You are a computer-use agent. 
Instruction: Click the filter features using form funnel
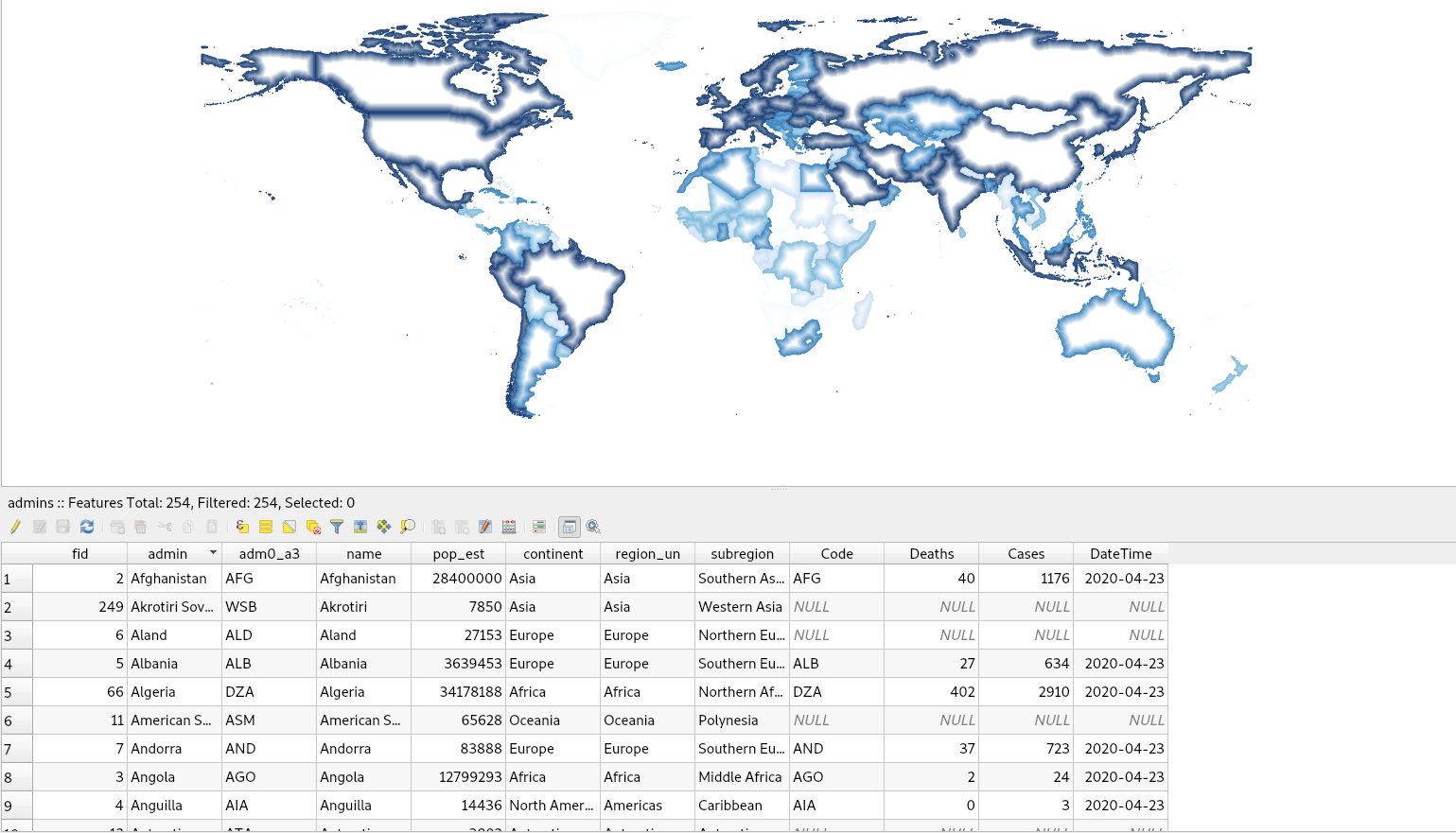pos(337,527)
